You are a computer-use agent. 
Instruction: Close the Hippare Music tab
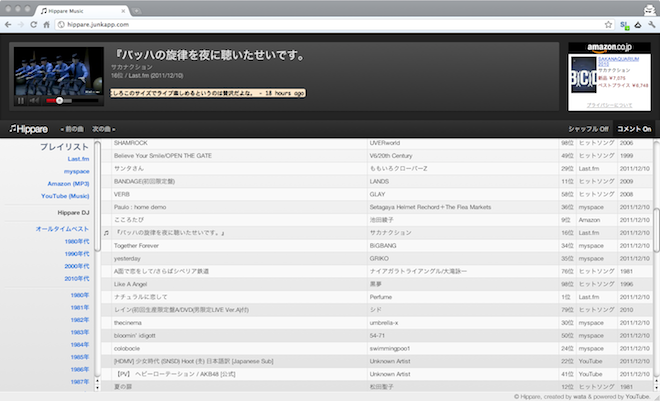pos(123,11)
